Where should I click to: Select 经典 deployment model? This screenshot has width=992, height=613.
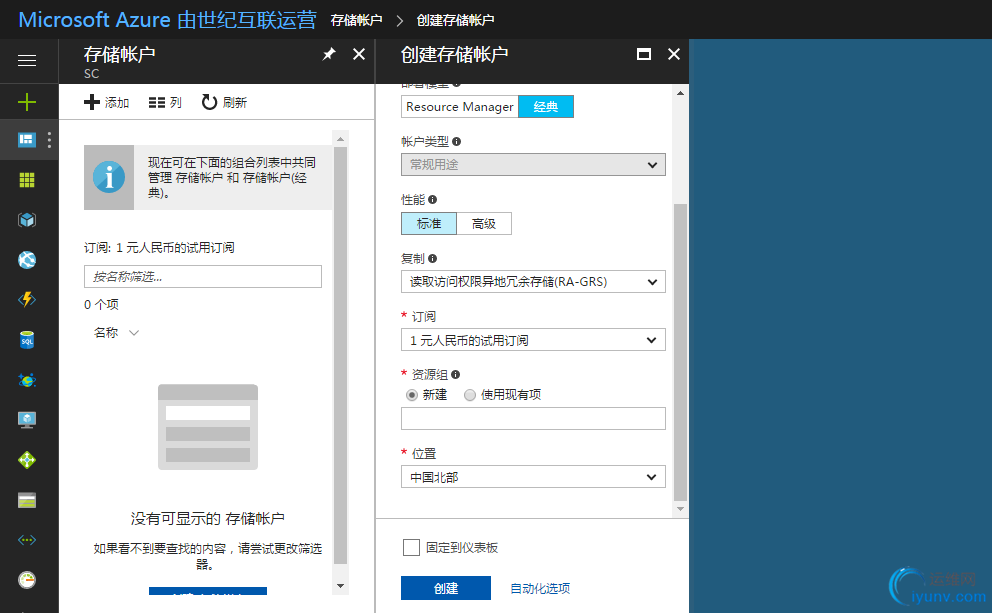click(546, 106)
